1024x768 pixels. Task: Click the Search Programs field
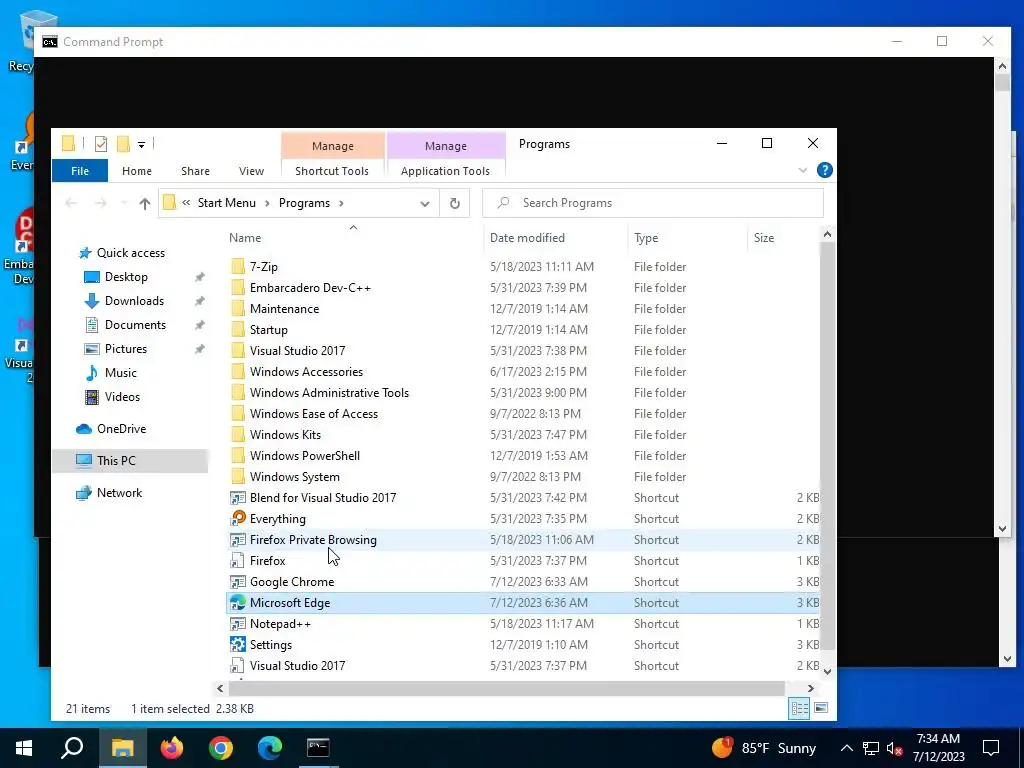point(653,203)
